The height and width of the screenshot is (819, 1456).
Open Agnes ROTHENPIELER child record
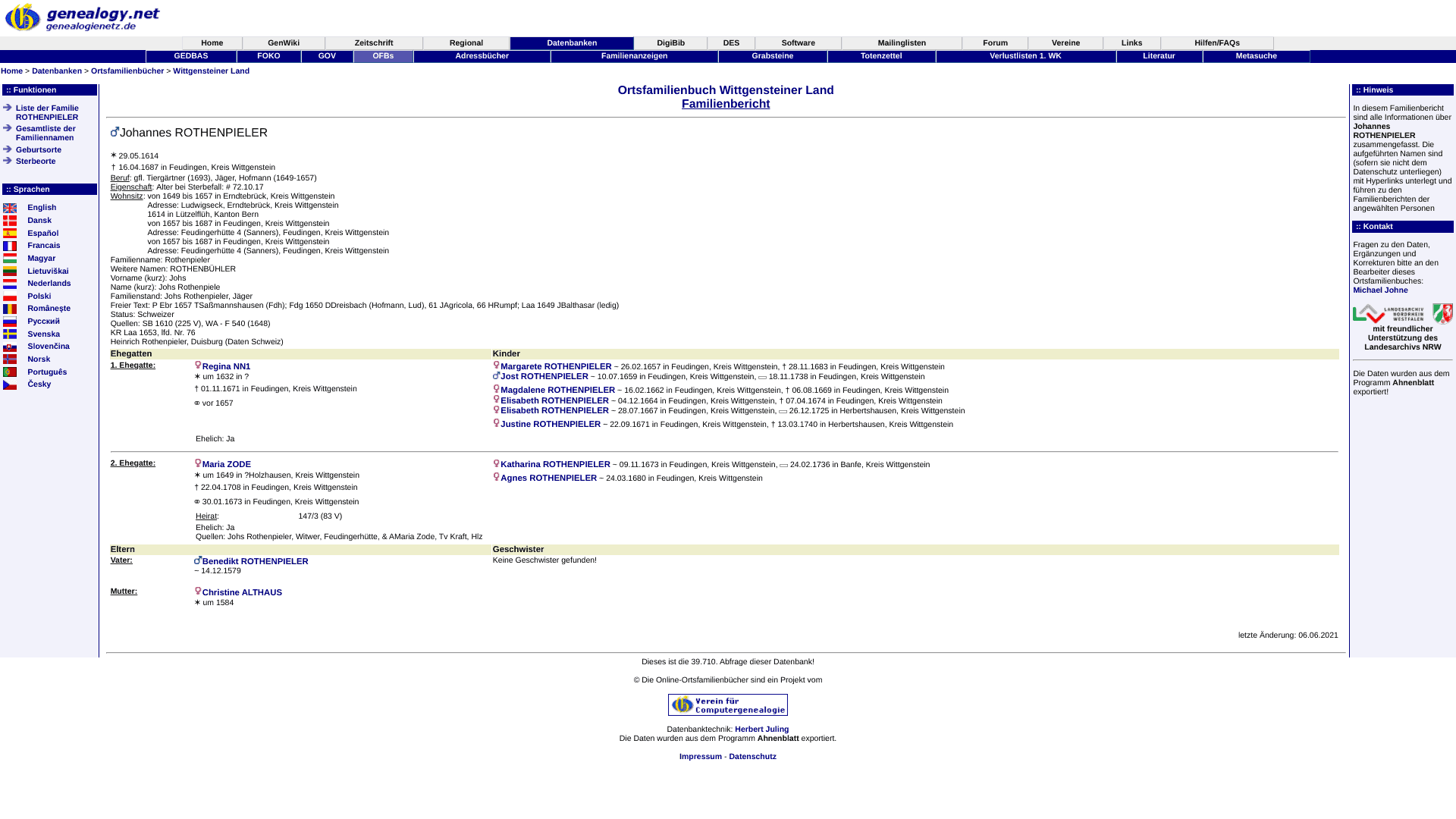pyautogui.click(x=548, y=479)
